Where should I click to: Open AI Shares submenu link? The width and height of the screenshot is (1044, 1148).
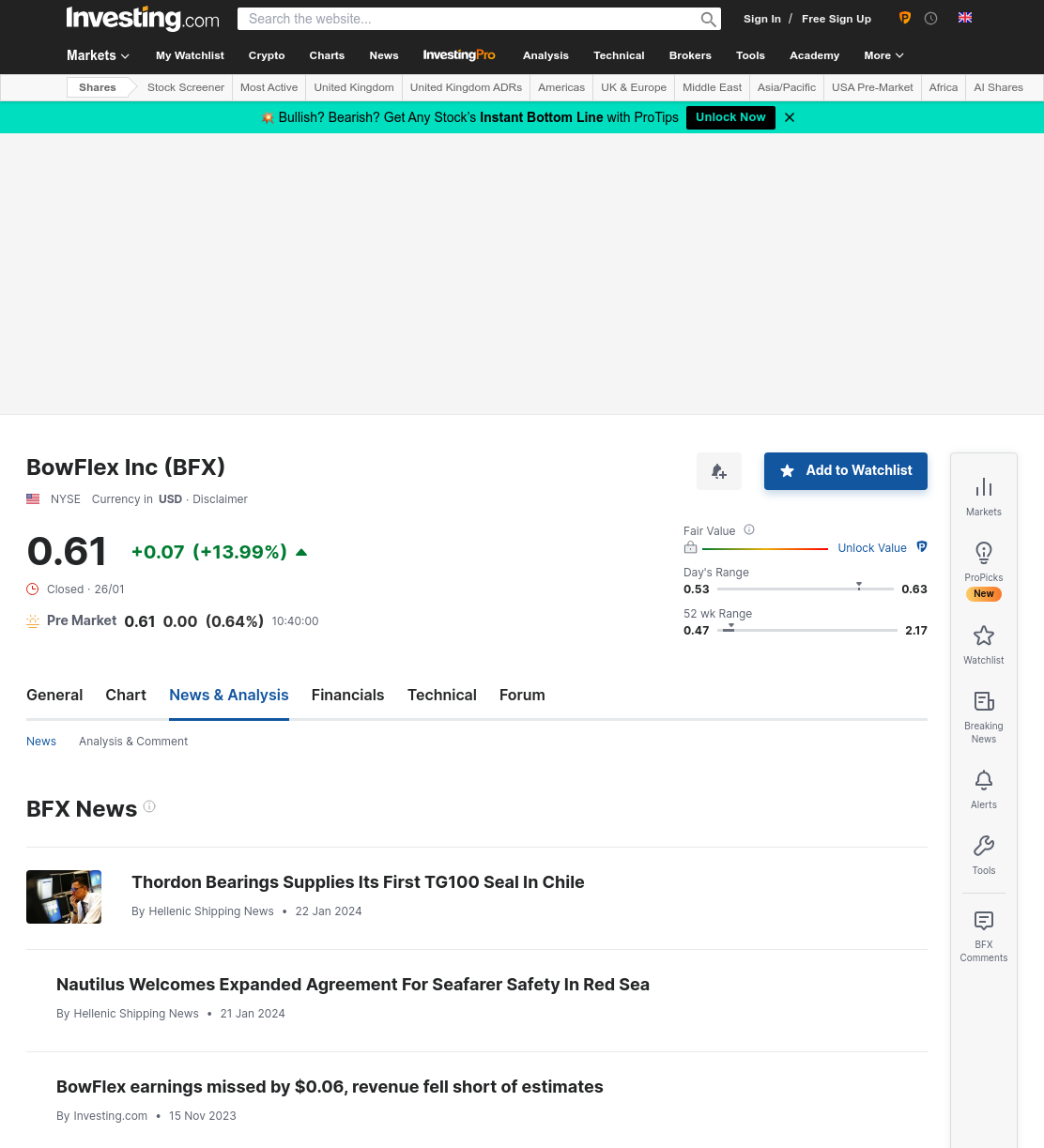998,87
